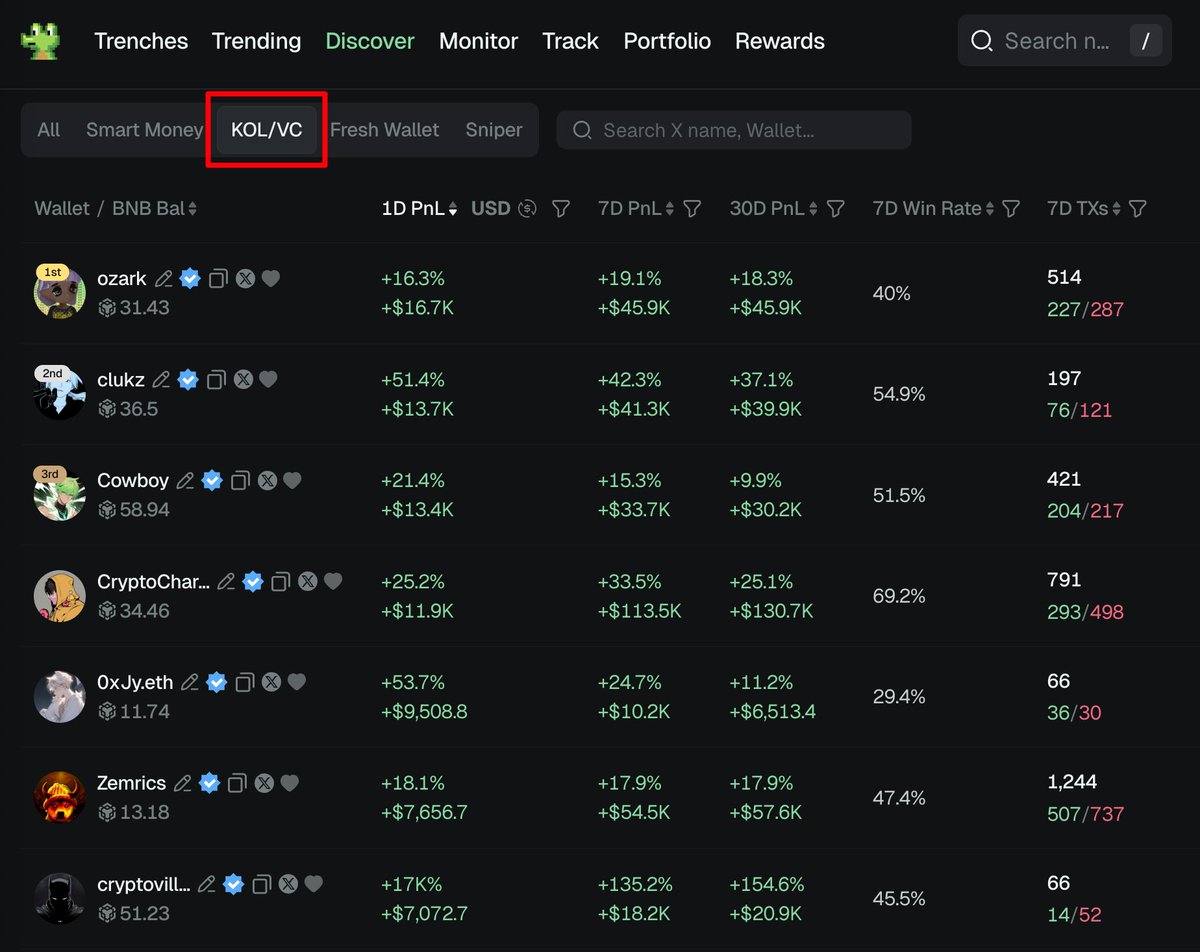
Task: Click the edit pencil icon next to ozark
Action: (x=164, y=279)
